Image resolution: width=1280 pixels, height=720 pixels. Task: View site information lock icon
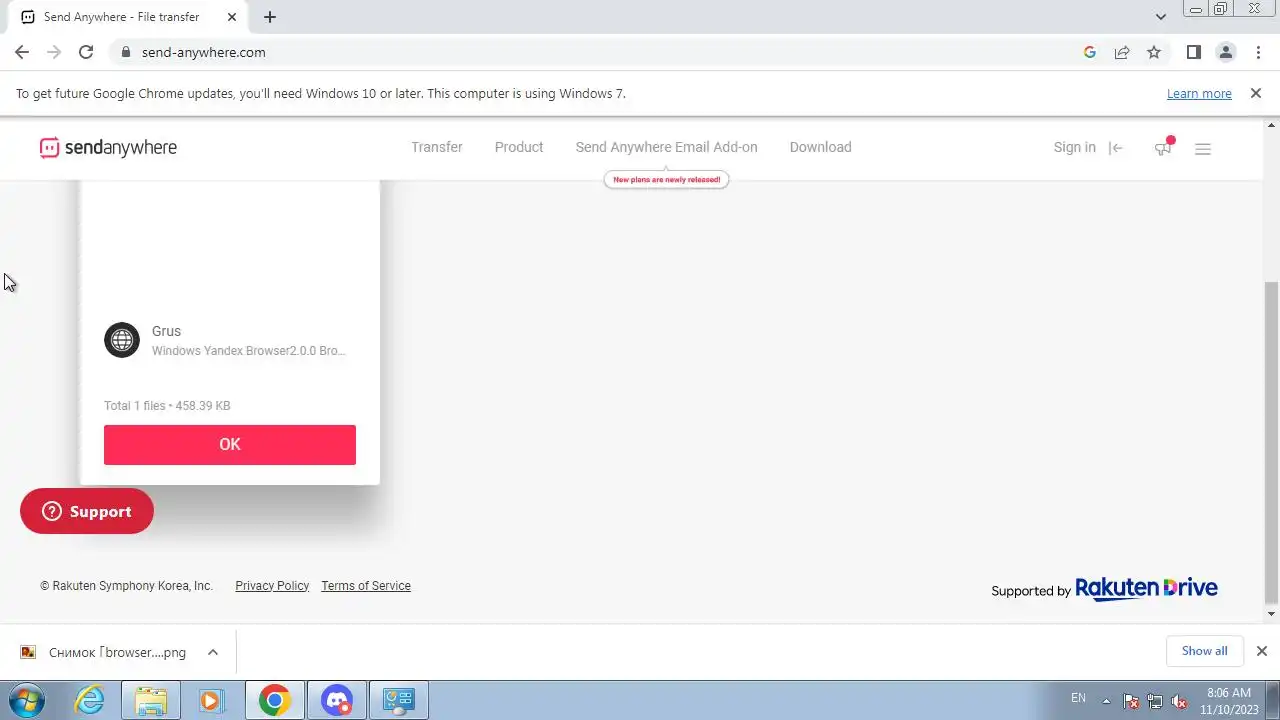pyautogui.click(x=126, y=52)
